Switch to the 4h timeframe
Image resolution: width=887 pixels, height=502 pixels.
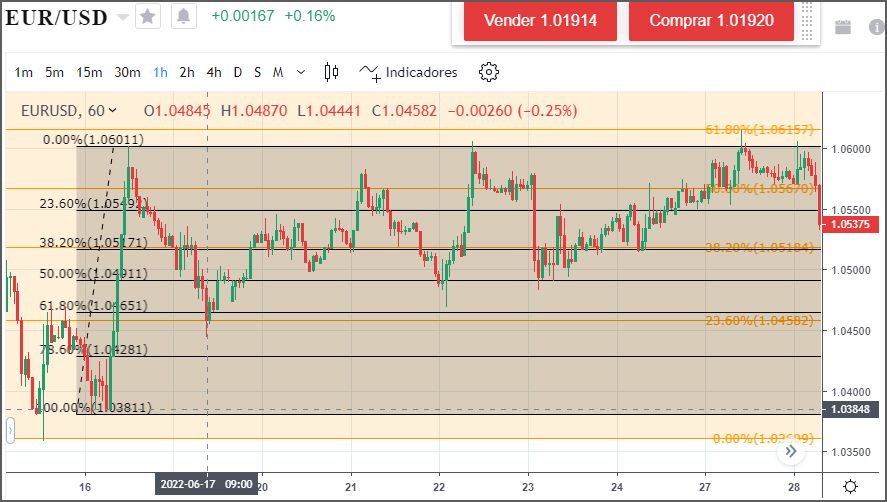pyautogui.click(x=214, y=72)
